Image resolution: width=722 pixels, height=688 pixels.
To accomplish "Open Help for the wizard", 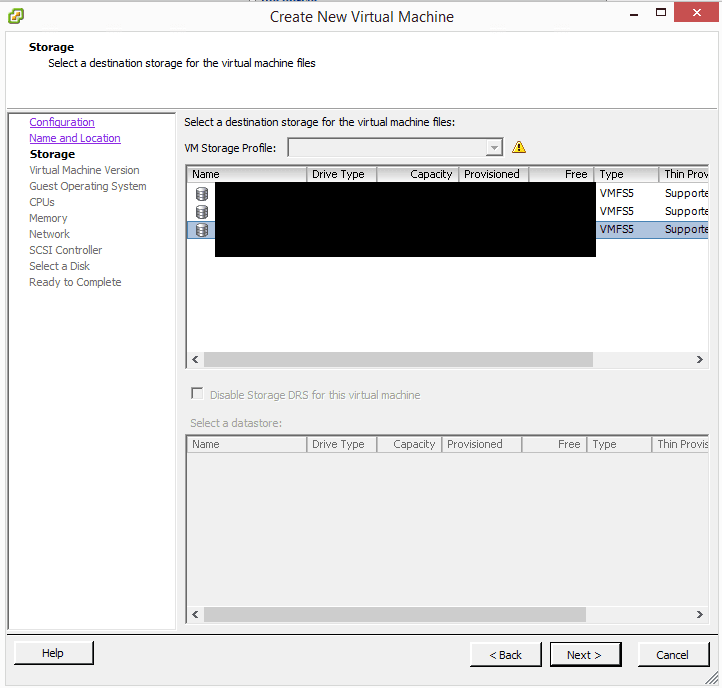I will click(53, 653).
